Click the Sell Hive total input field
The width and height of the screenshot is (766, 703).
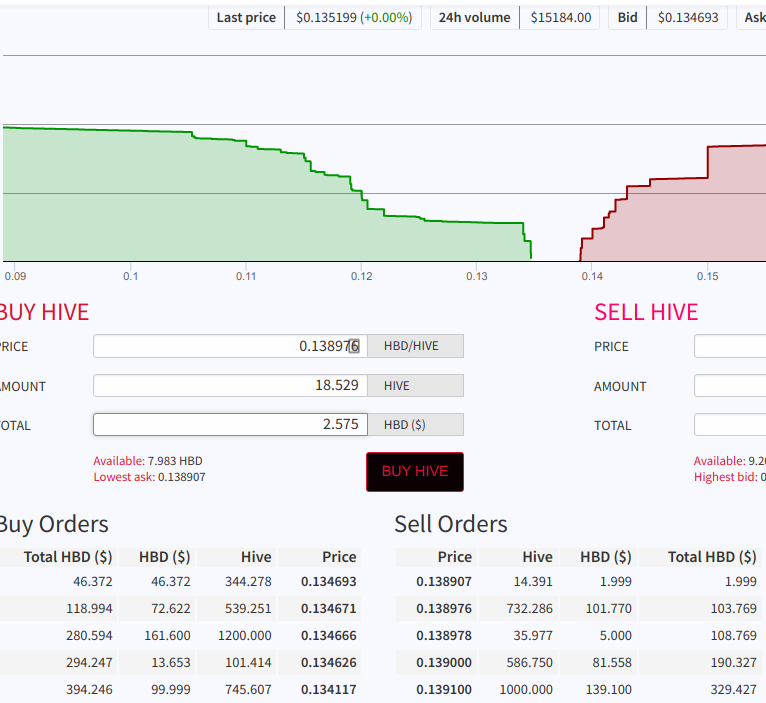[730, 425]
